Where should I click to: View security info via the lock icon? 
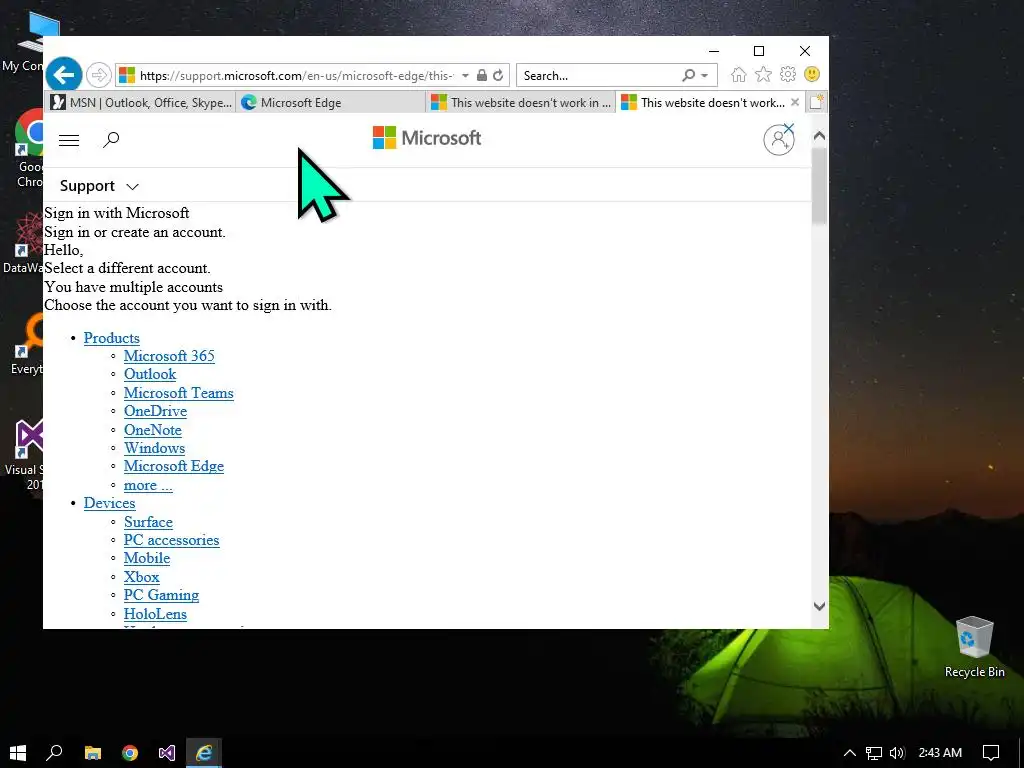(482, 75)
